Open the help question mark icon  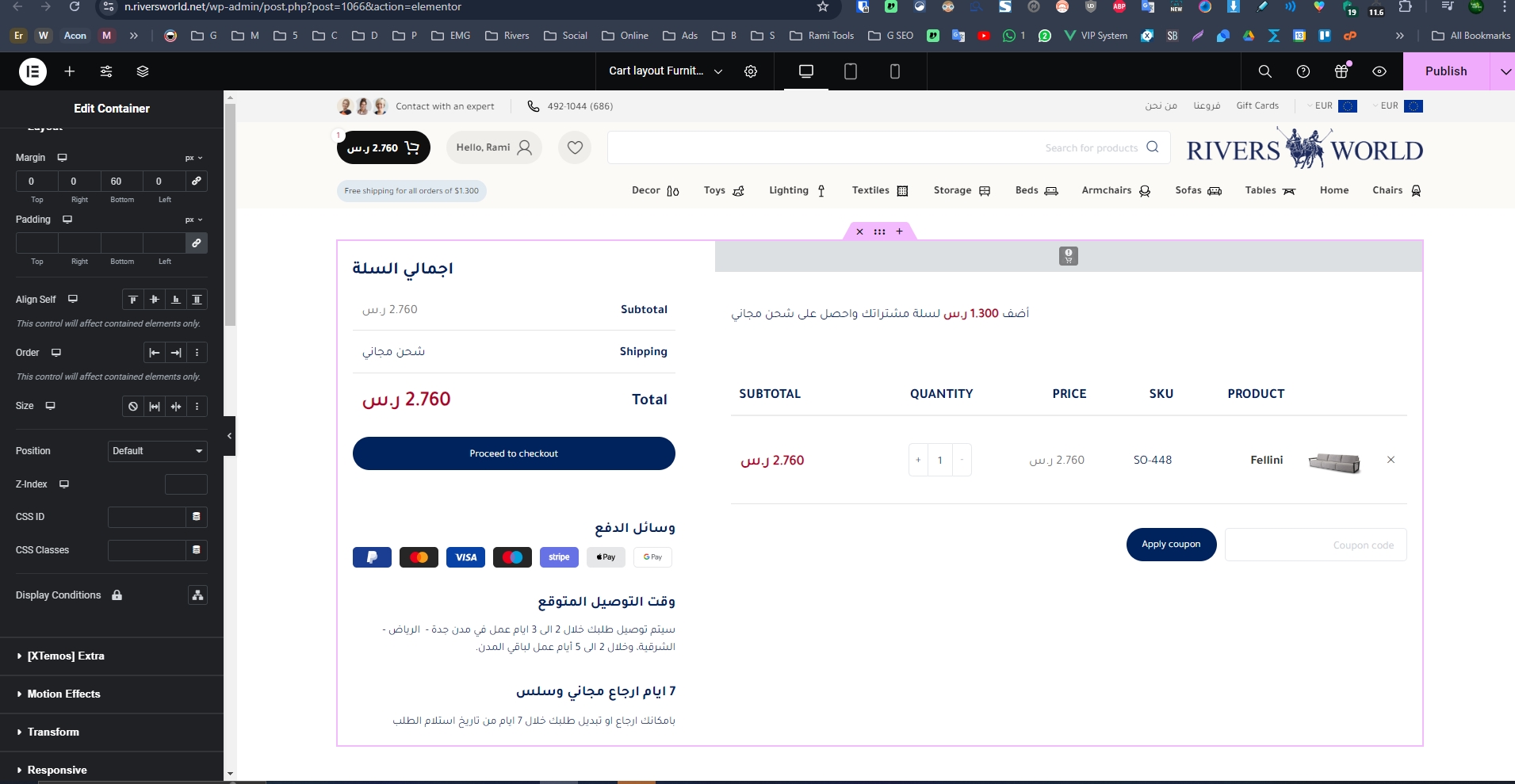[x=1303, y=71]
